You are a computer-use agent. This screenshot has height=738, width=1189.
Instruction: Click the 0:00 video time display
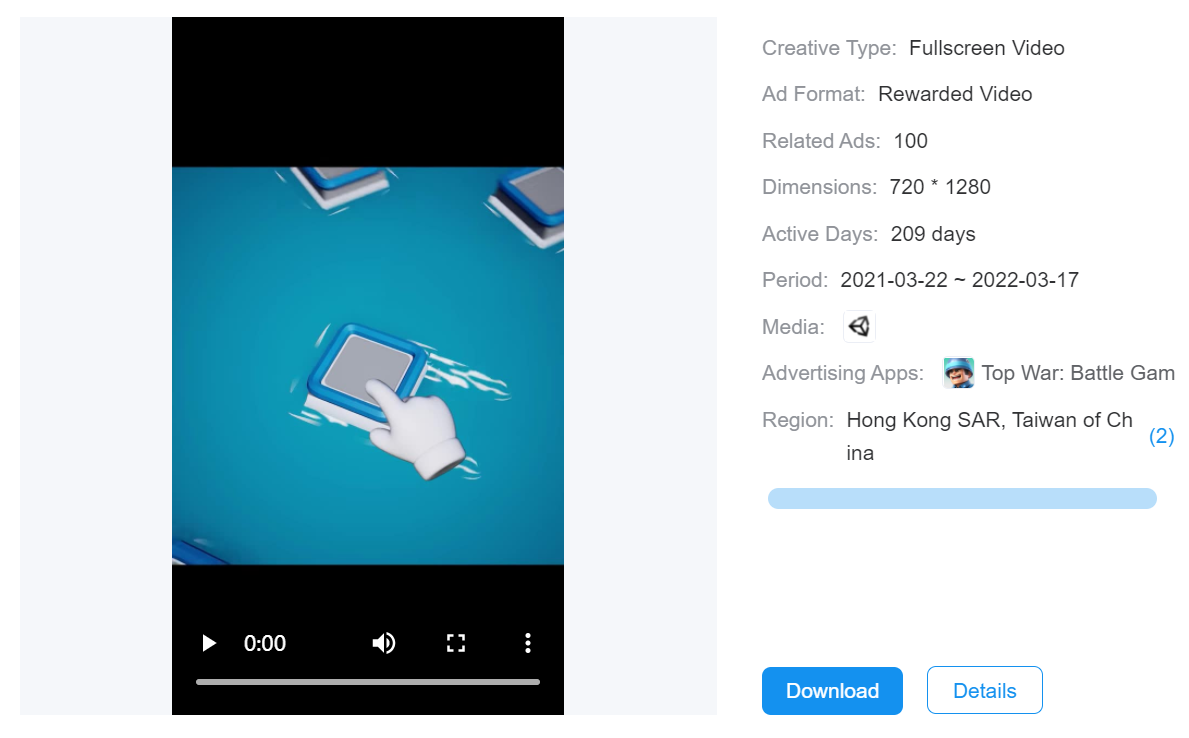pyautogui.click(x=265, y=643)
